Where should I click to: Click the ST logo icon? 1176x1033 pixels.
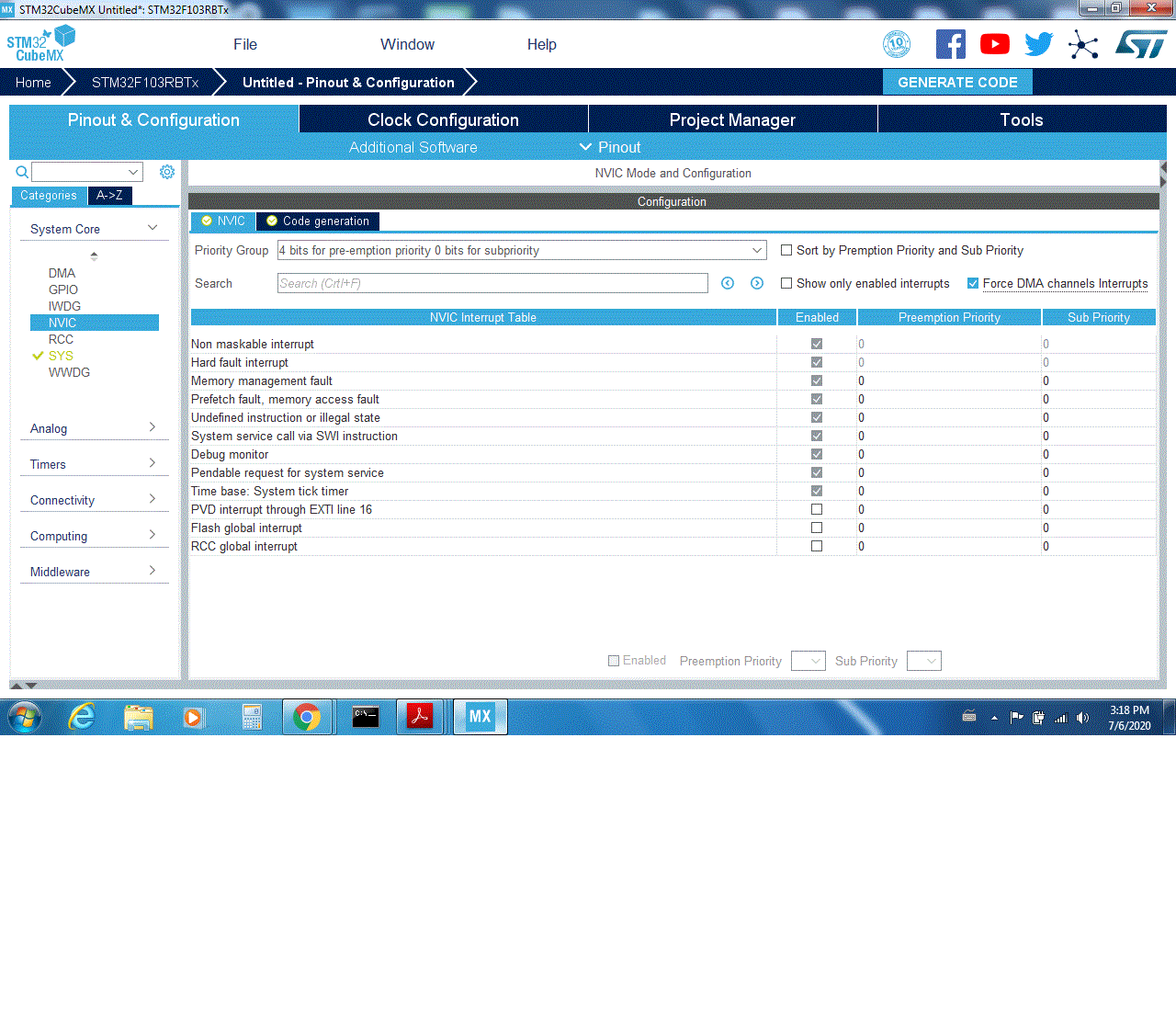pyautogui.click(x=1141, y=44)
